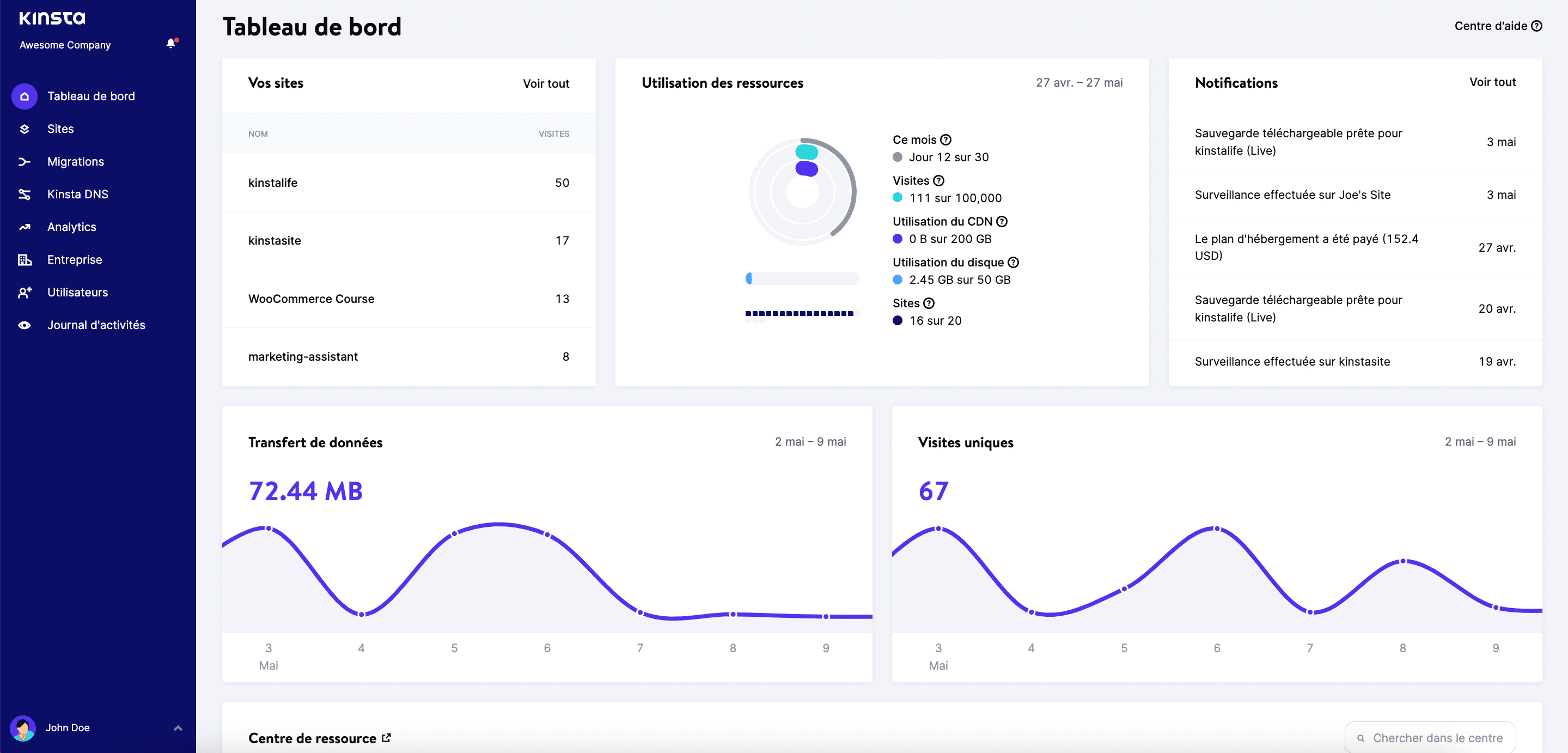Expand the John Doe user profile menu
Image resolution: width=1568 pixels, height=753 pixels.
(x=175, y=727)
